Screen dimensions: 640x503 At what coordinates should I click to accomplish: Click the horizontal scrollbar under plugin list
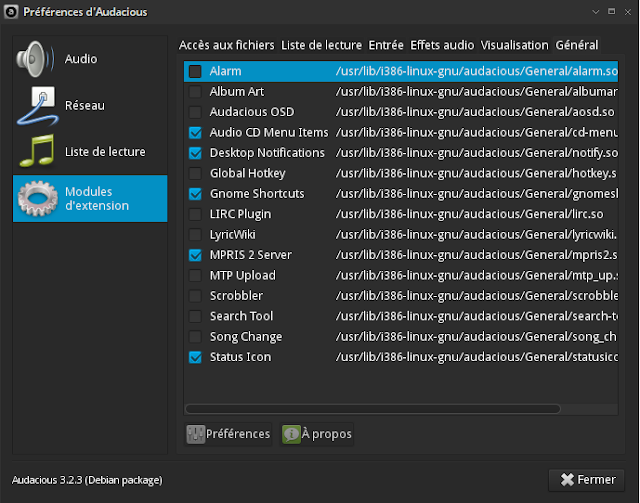(x=400, y=408)
